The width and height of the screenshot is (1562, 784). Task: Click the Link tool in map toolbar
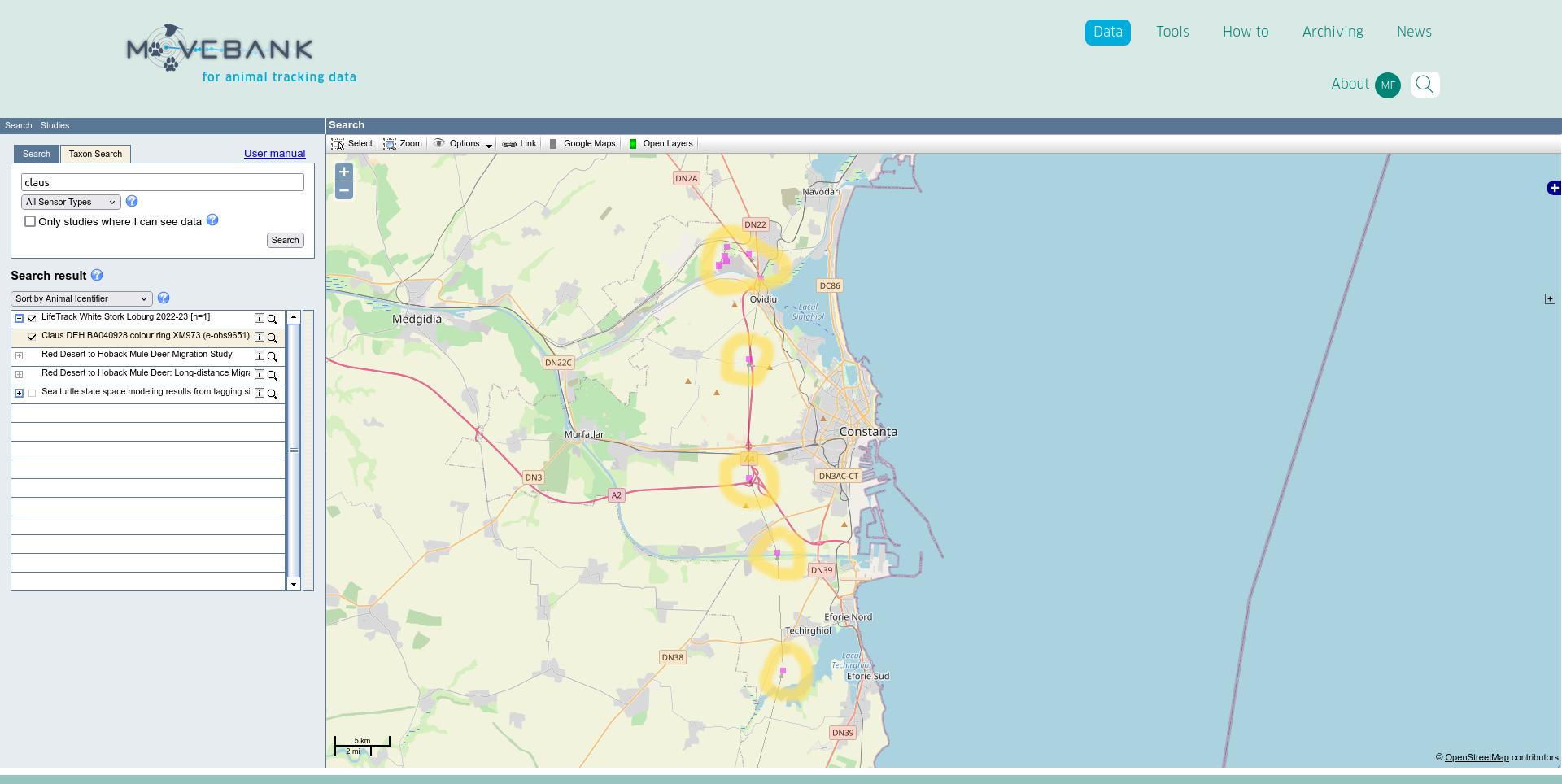(x=520, y=144)
